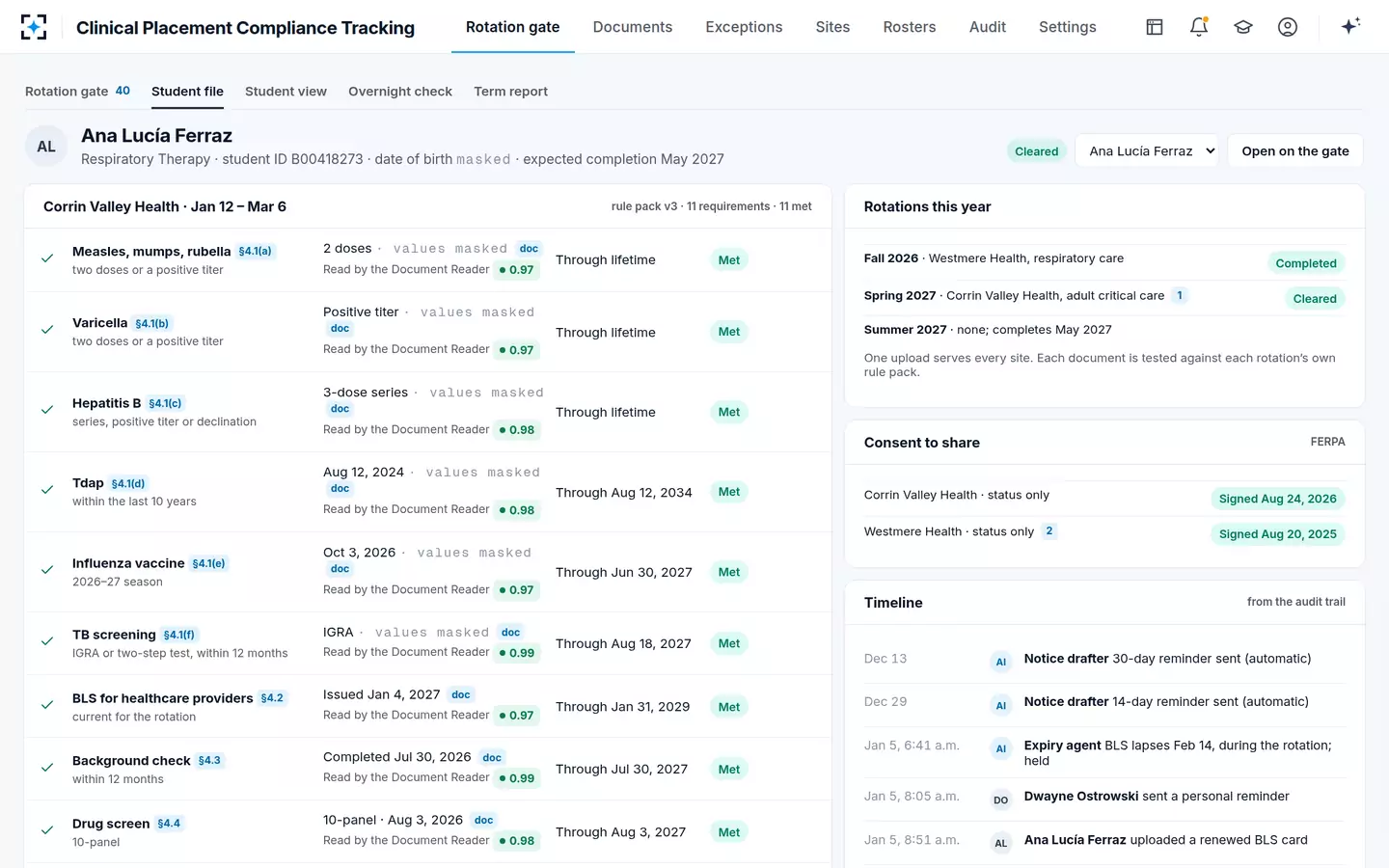Open the Term report sub-tab

point(510,92)
